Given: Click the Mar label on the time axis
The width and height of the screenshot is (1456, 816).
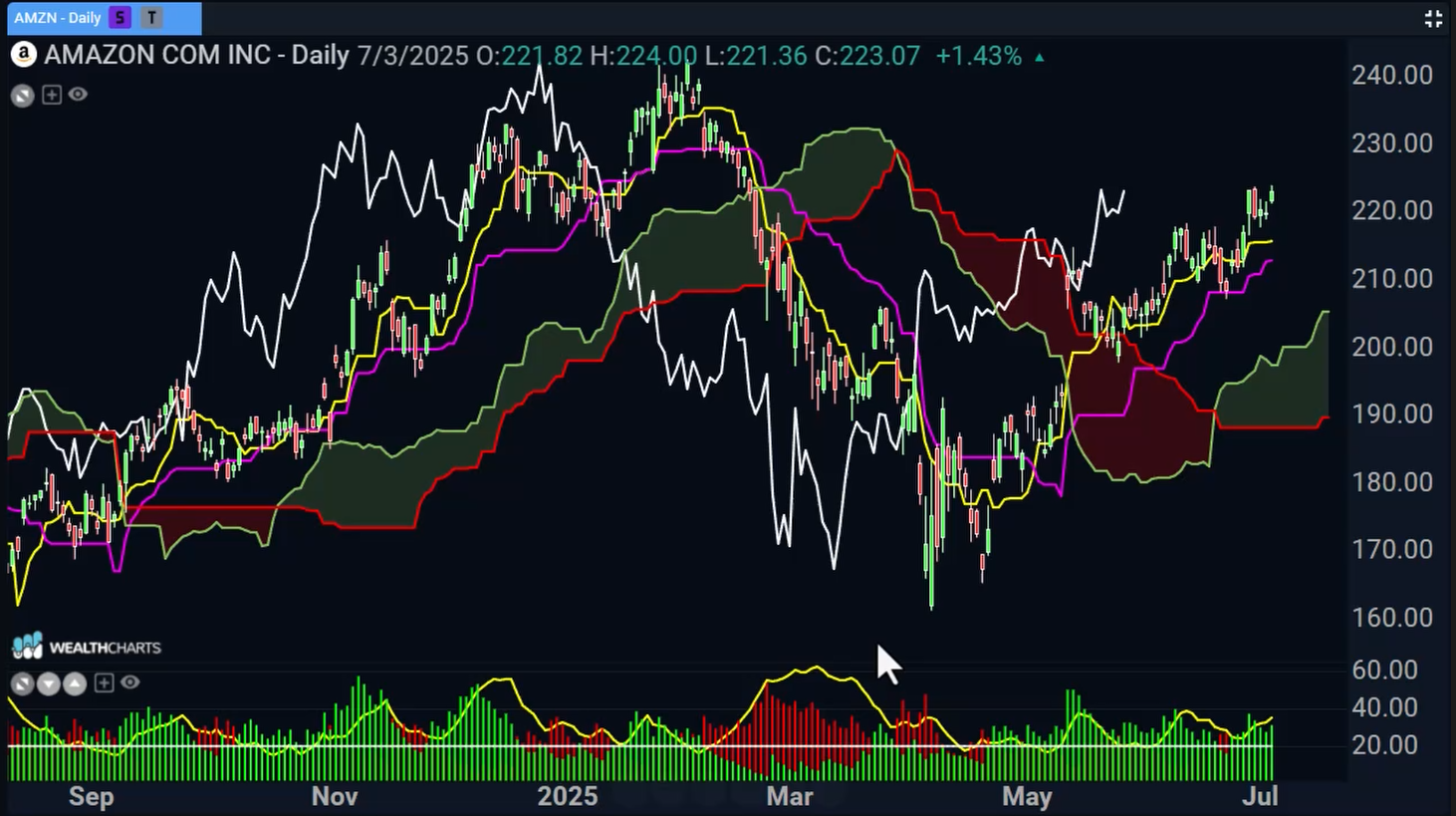Looking at the screenshot, I should 790,797.
